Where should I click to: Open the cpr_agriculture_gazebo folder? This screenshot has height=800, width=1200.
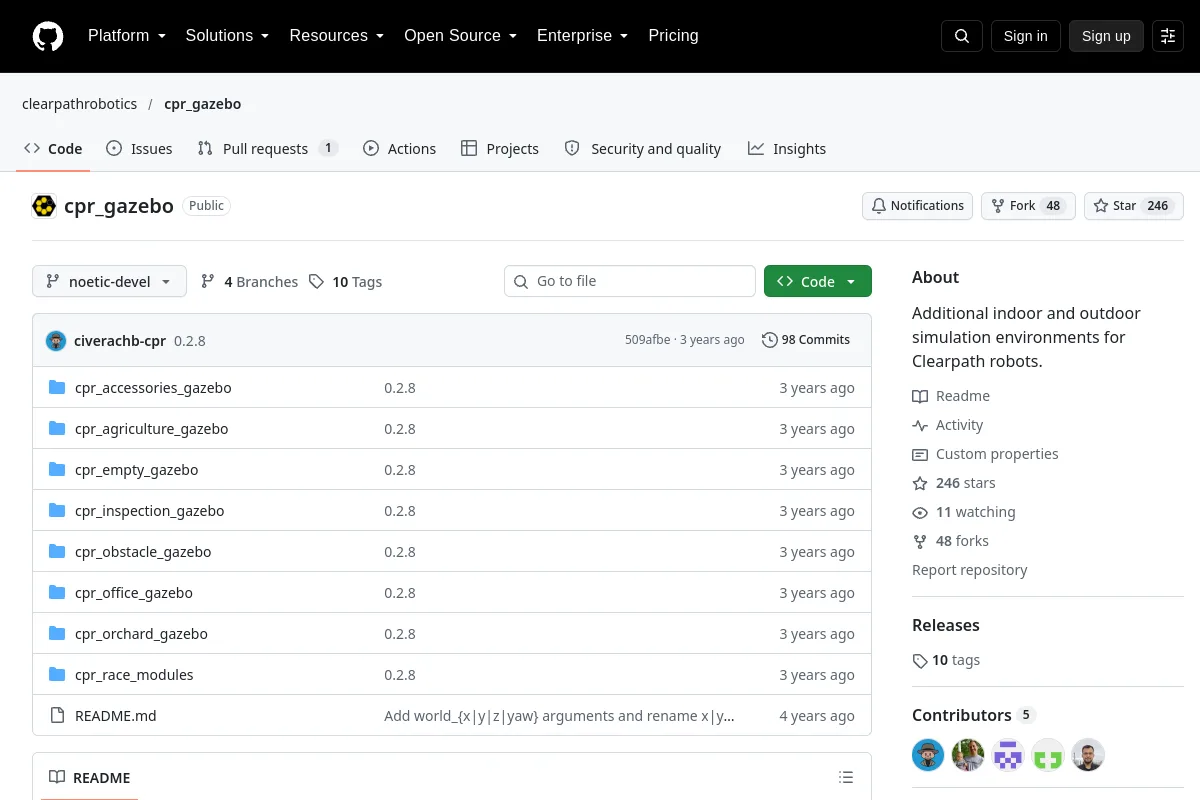click(152, 429)
